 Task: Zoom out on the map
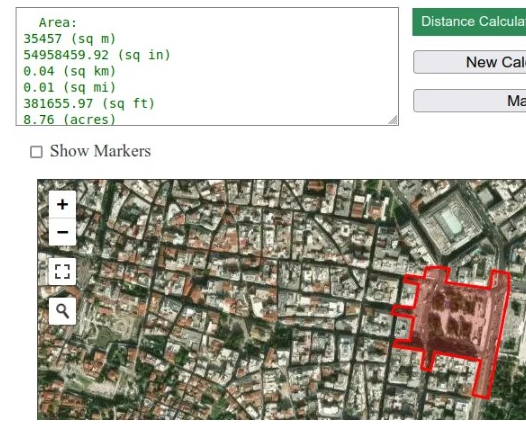(x=62, y=232)
